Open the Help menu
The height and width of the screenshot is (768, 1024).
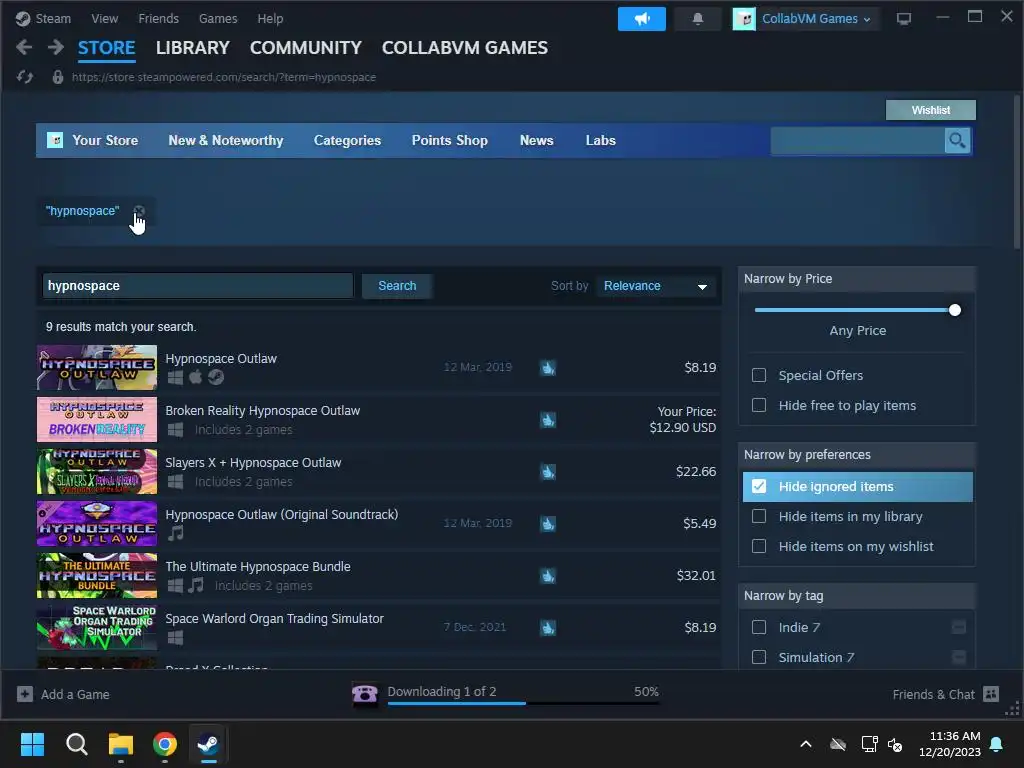point(270,19)
